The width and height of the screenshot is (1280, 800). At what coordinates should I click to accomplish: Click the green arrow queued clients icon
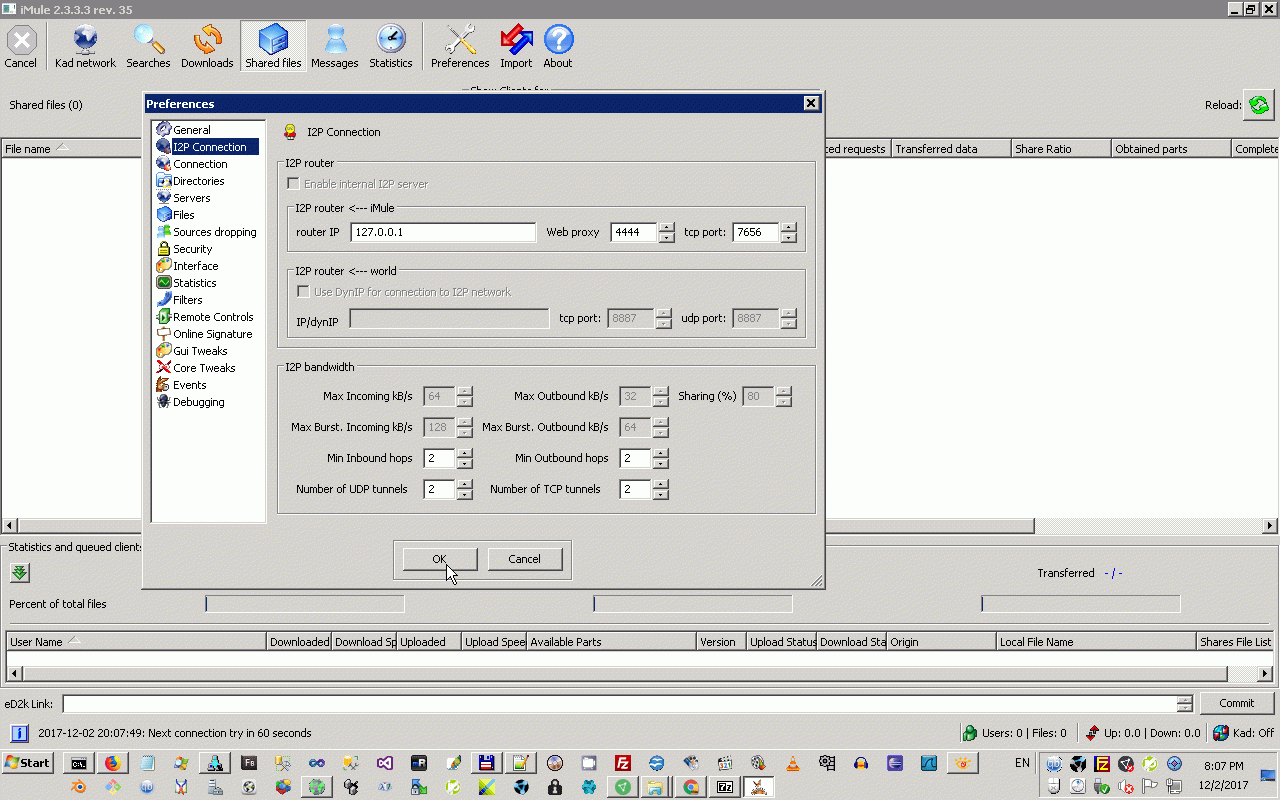coord(20,573)
